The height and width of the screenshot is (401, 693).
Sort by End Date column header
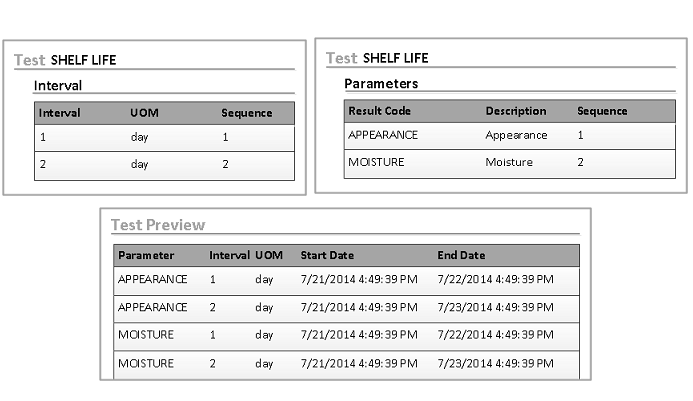[x=460, y=255]
